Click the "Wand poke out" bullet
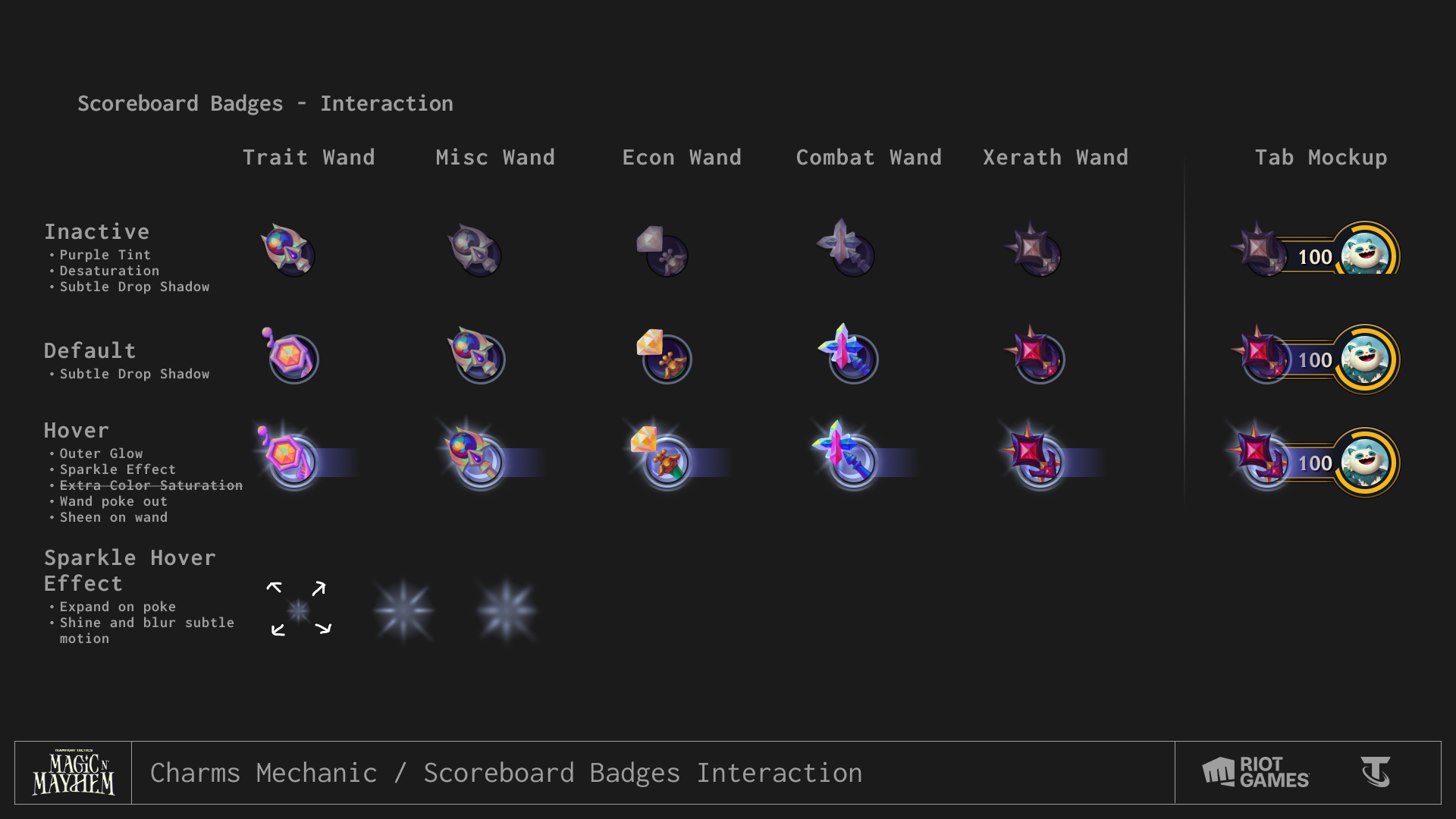This screenshot has width=1456, height=819. (114, 501)
